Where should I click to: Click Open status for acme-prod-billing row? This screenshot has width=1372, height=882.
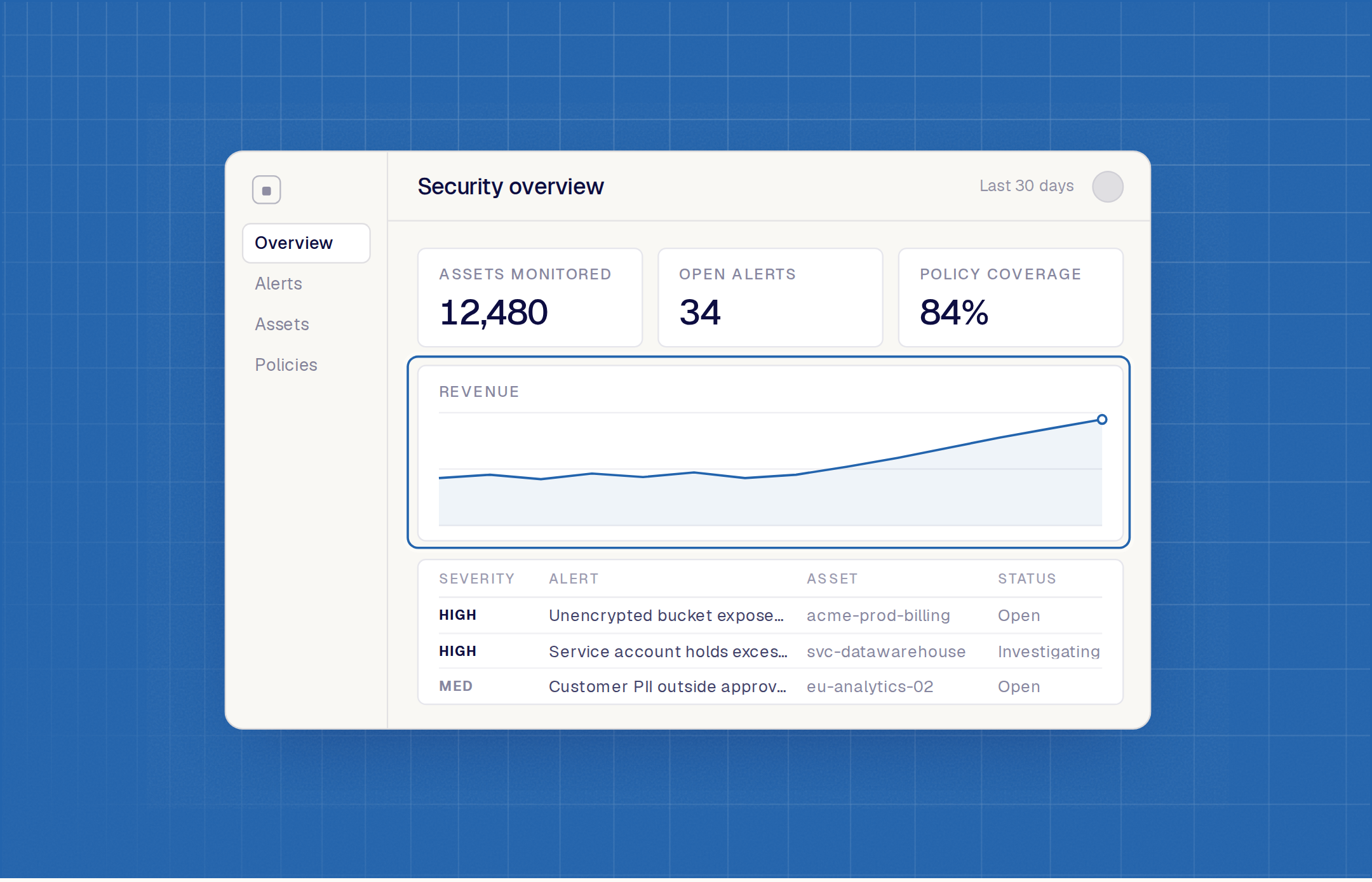coord(1019,616)
